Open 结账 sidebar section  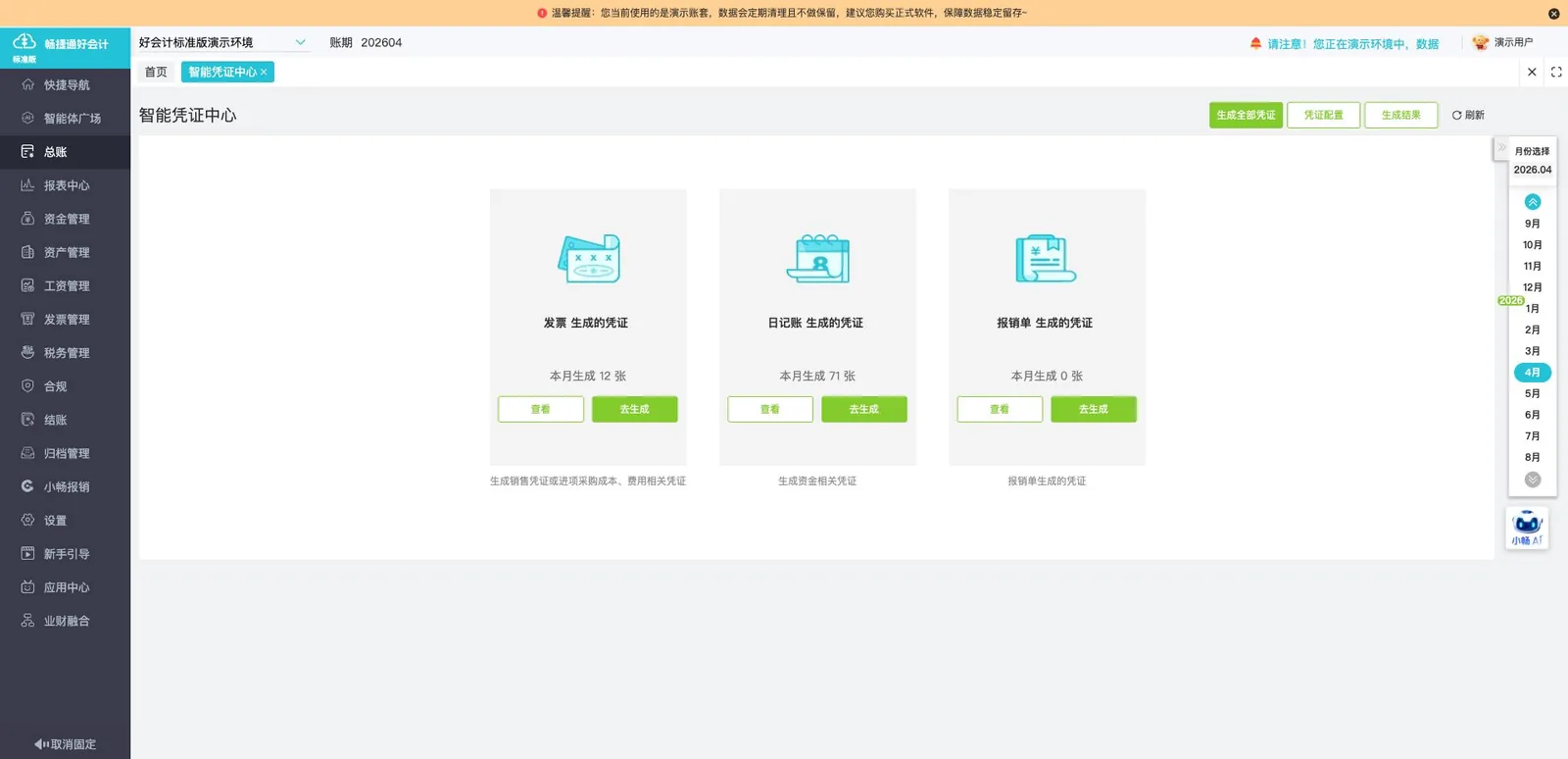pyautogui.click(x=65, y=420)
